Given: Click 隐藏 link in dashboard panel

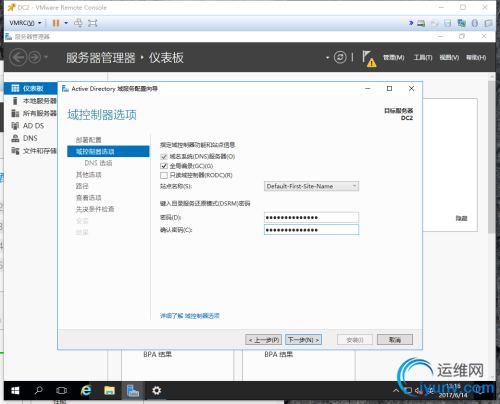Looking at the screenshot, I should [x=461, y=218].
